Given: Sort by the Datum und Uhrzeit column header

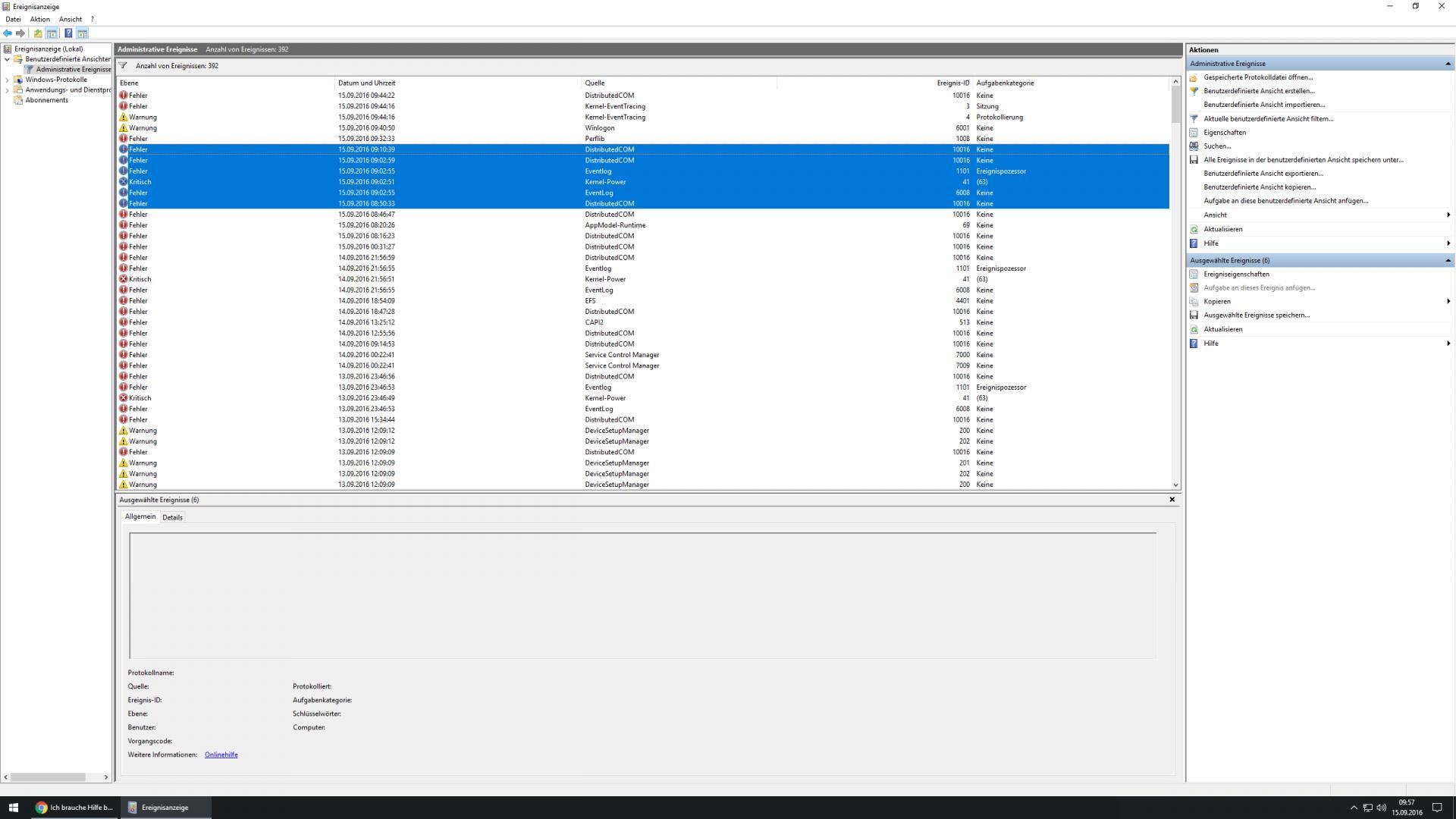Looking at the screenshot, I should [458, 83].
